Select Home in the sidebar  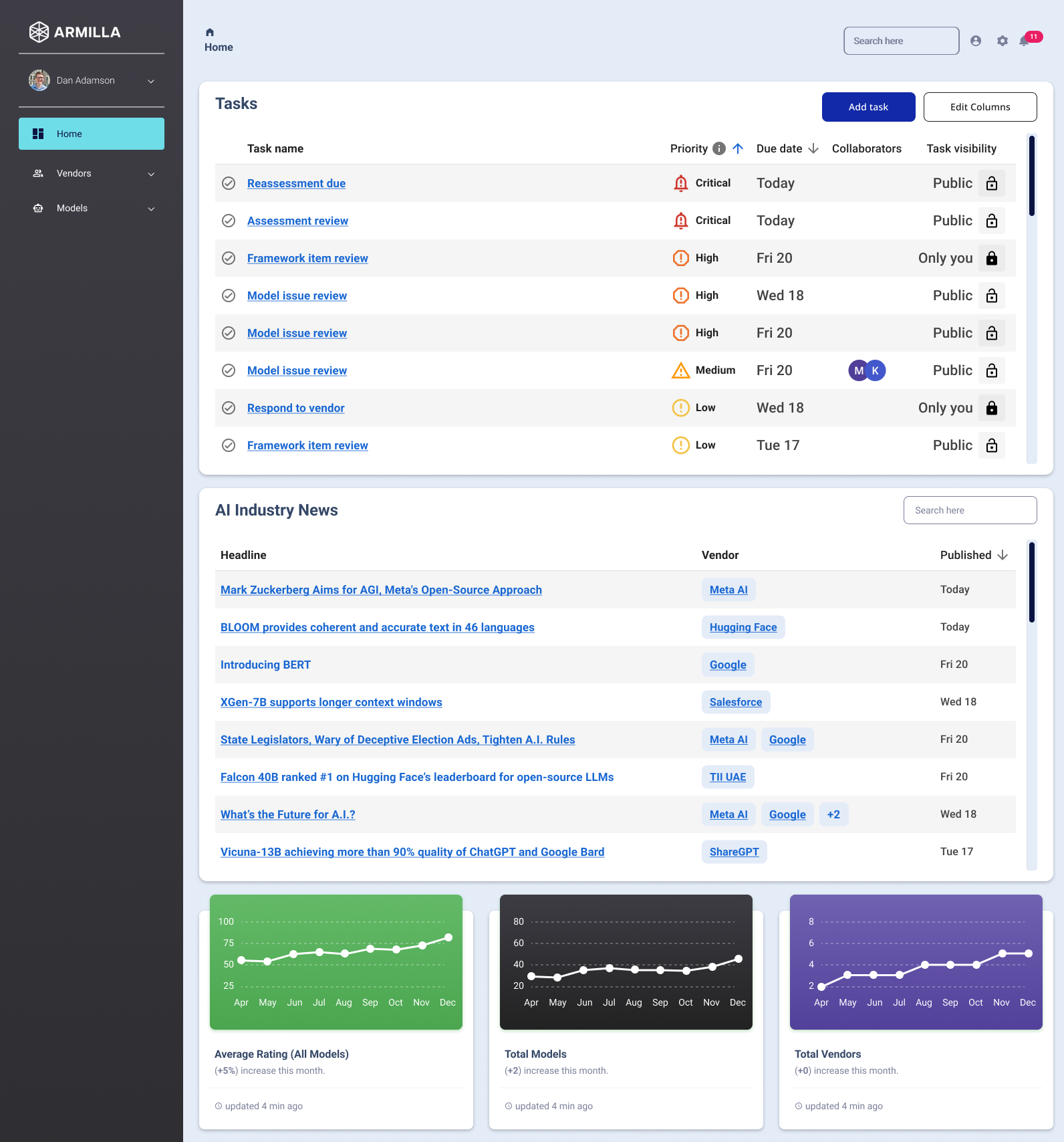pos(92,134)
